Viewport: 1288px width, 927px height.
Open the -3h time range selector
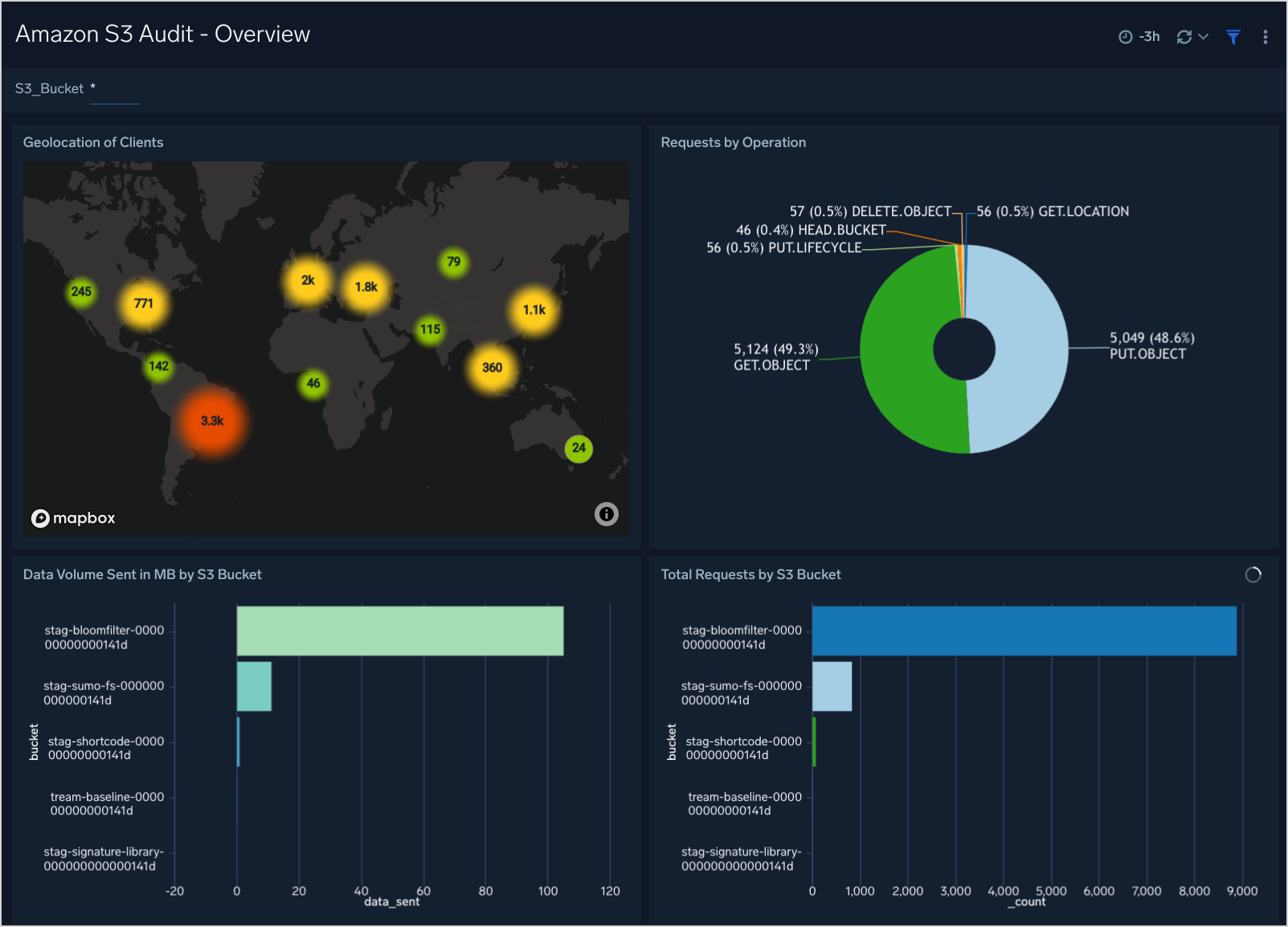[x=1149, y=36]
